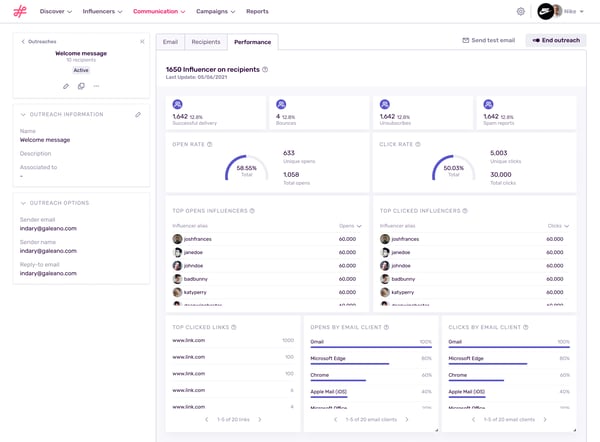Image resolution: width=600 pixels, height=442 pixels.
Task: Click Send test email
Action: [x=489, y=40]
